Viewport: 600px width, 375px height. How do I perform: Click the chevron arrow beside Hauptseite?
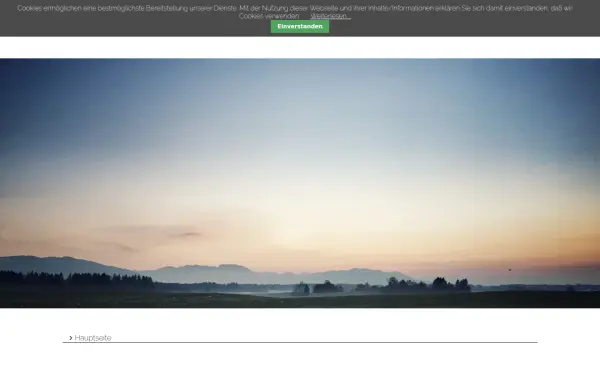(x=71, y=338)
